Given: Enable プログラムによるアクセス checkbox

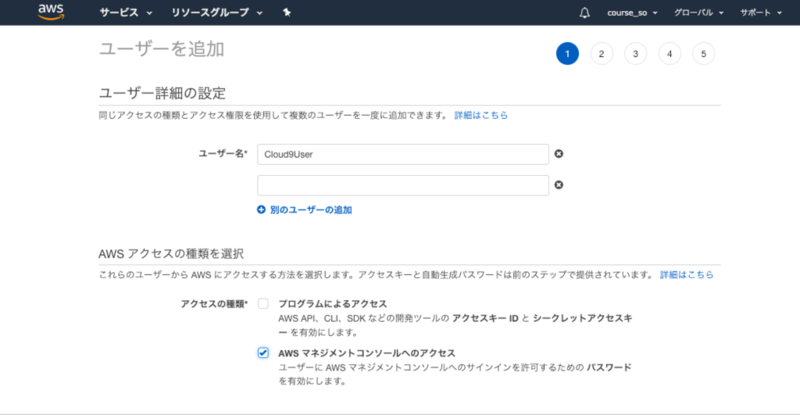Looking at the screenshot, I should (263, 304).
